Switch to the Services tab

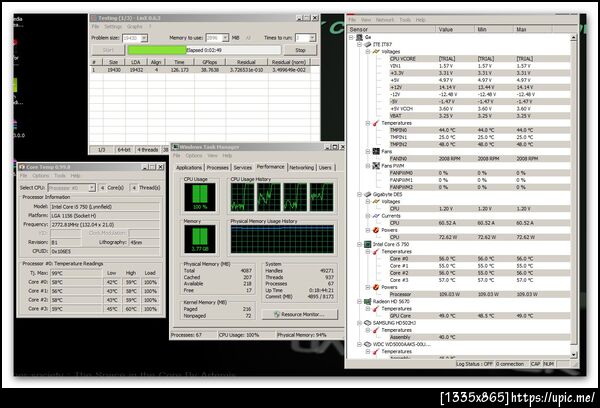(243, 168)
